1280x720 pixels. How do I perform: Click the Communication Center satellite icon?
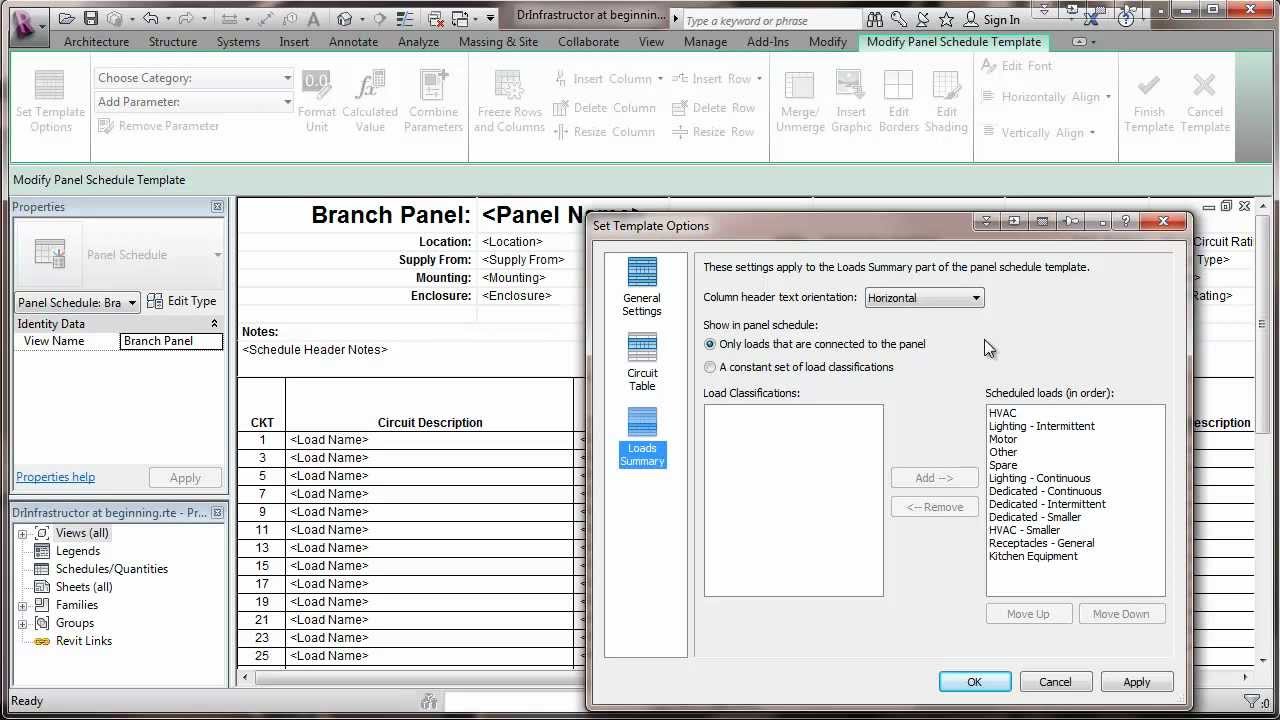[922, 19]
